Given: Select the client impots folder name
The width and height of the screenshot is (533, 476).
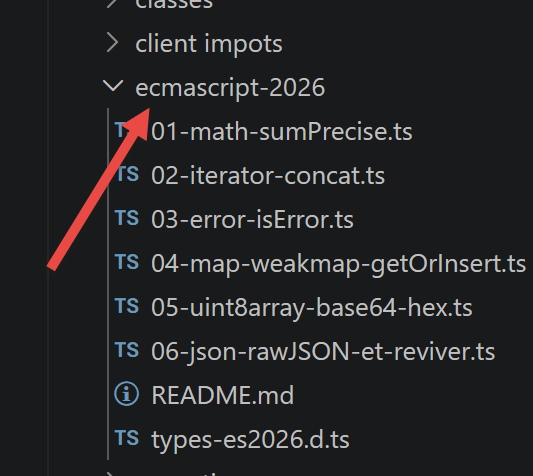Looking at the screenshot, I should (209, 44).
